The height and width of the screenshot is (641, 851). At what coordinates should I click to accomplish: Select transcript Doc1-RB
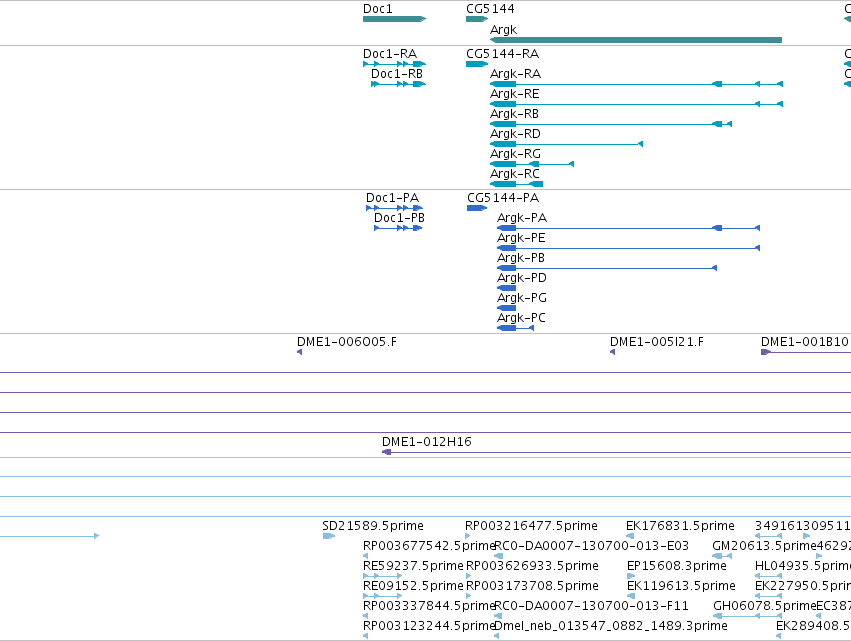pos(398,84)
